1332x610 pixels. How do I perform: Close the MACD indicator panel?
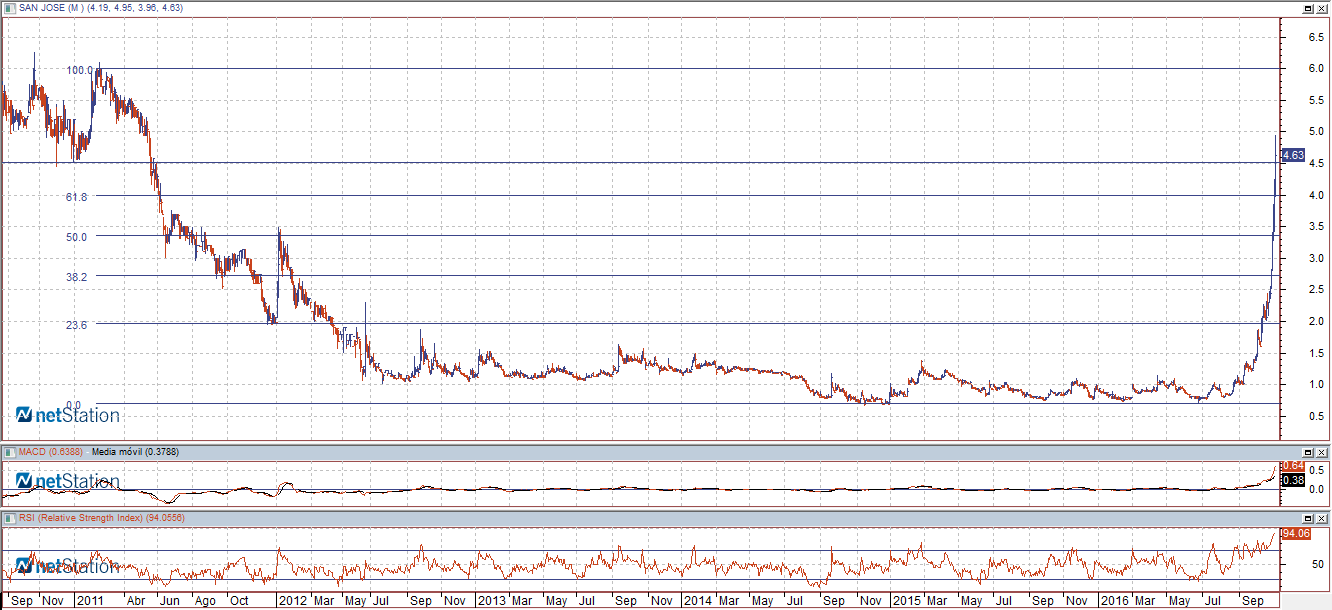coord(1322,453)
